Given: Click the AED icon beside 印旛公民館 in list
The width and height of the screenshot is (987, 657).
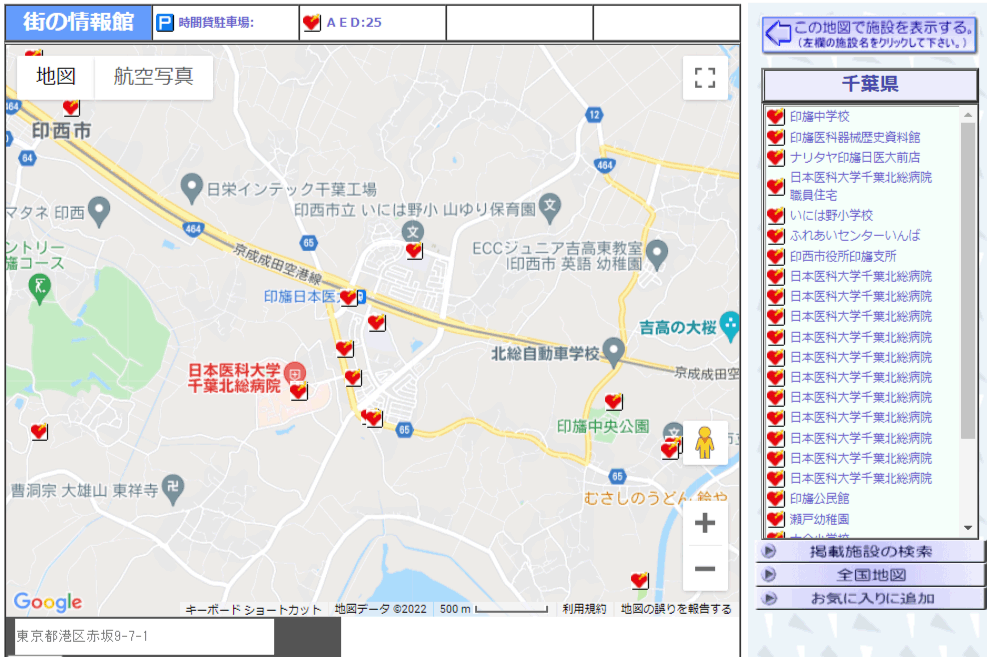Looking at the screenshot, I should pos(776,499).
